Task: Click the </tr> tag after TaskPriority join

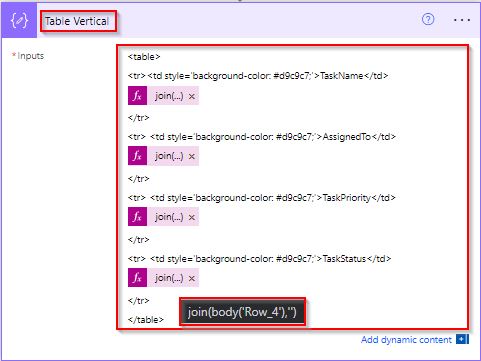Action: 138,240
